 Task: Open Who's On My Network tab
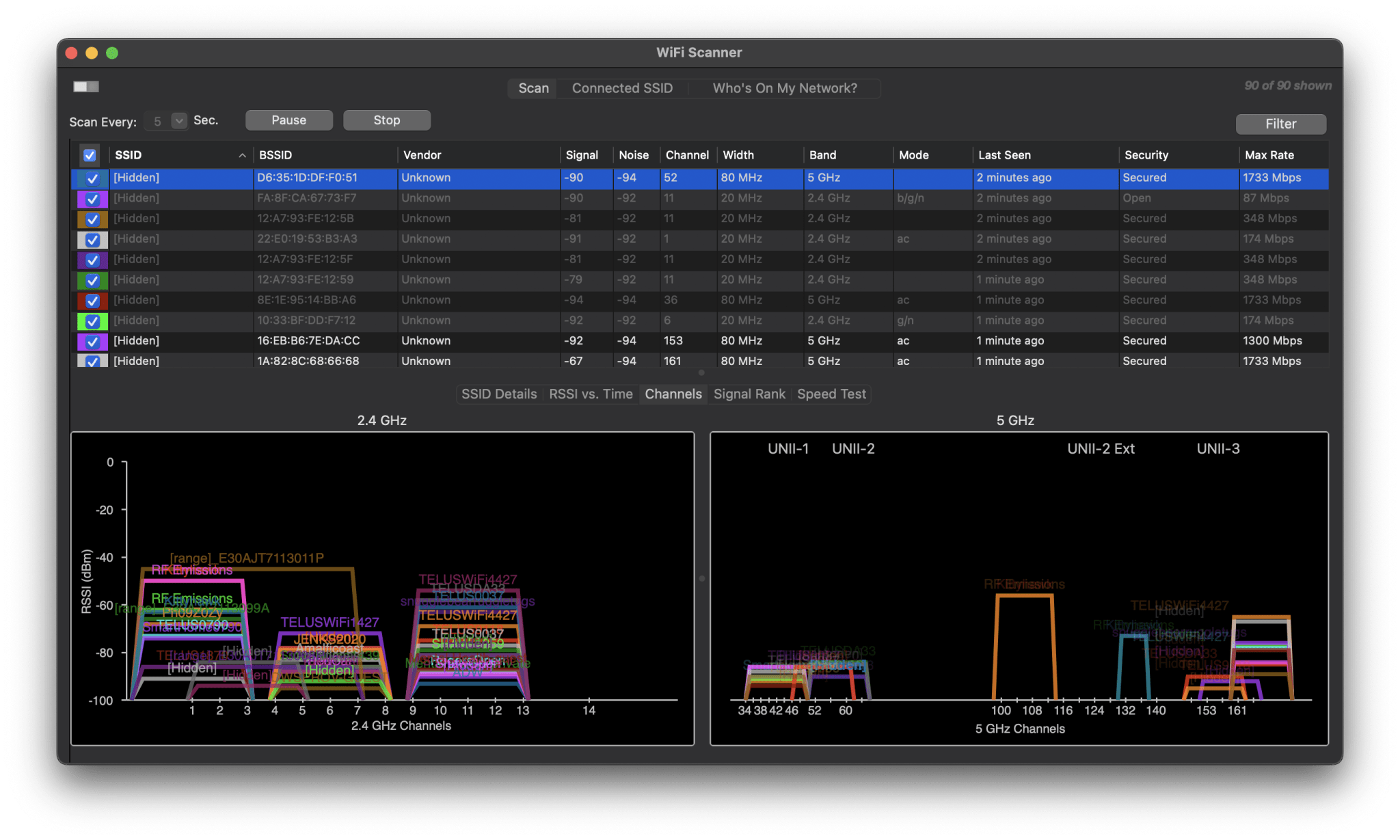pos(785,88)
